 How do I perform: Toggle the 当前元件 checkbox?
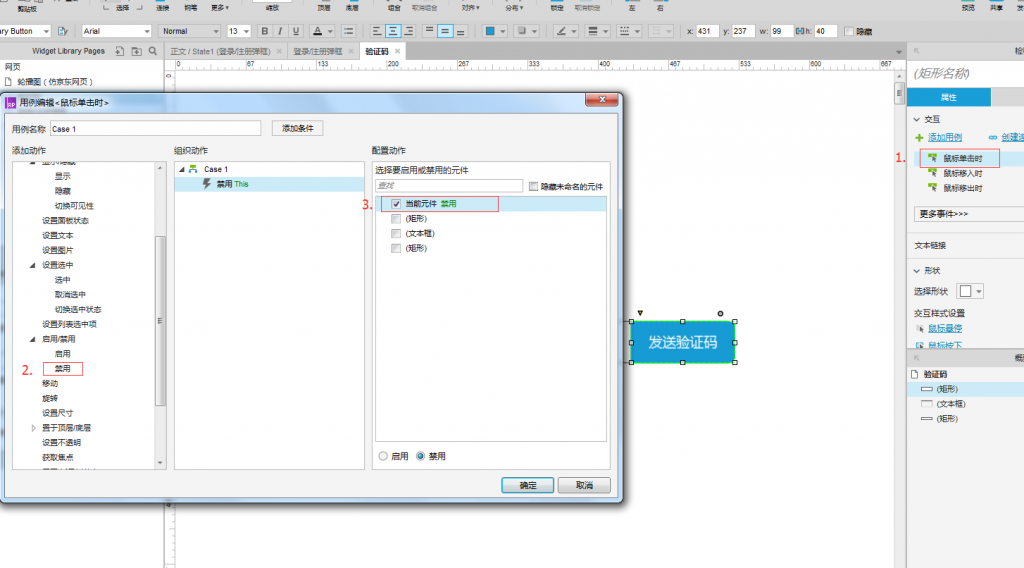point(396,204)
